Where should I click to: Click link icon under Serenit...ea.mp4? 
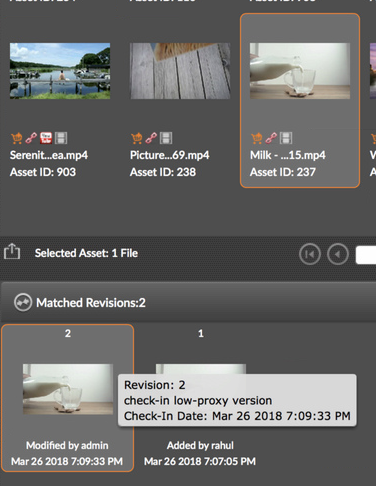(x=31, y=138)
